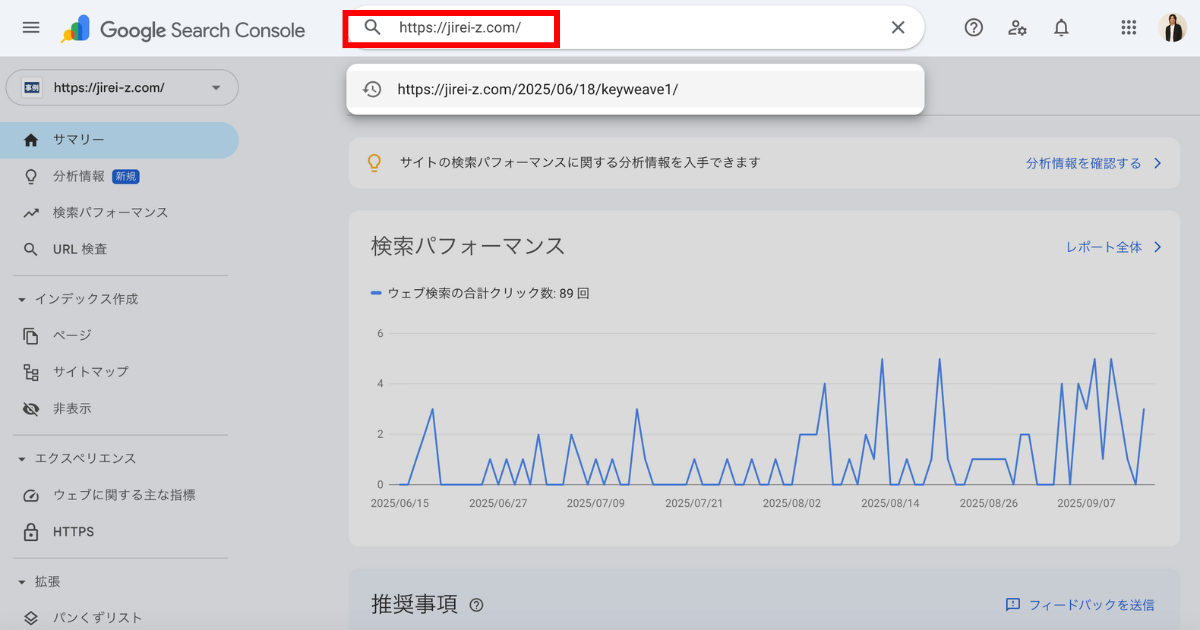
Task: Click the gauge icon beside ウェブに関する主な指標
Action: [31, 495]
